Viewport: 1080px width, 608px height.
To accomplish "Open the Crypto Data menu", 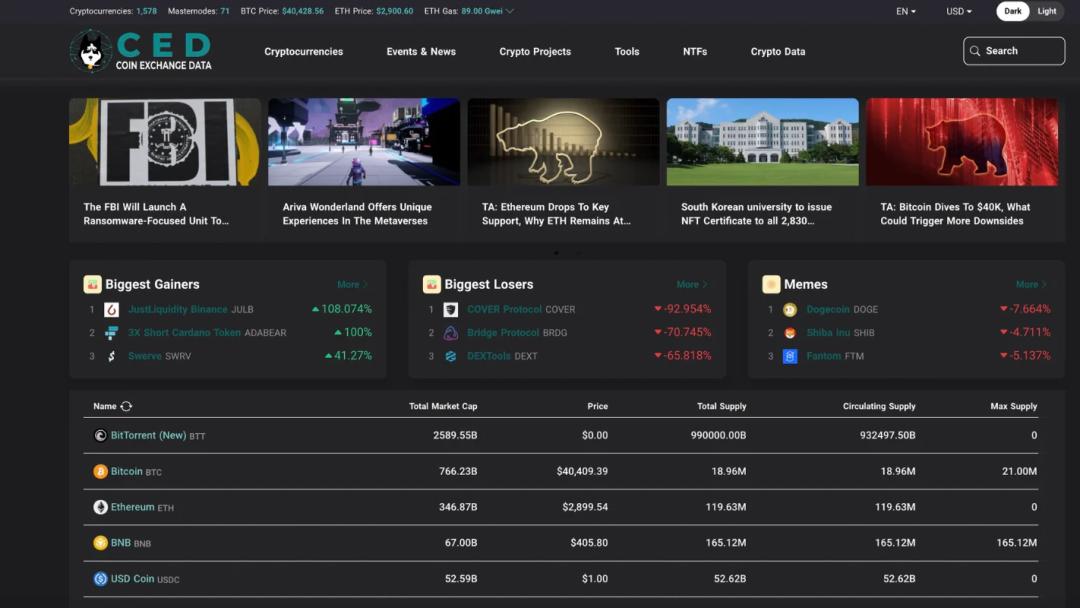I will click(x=778, y=52).
